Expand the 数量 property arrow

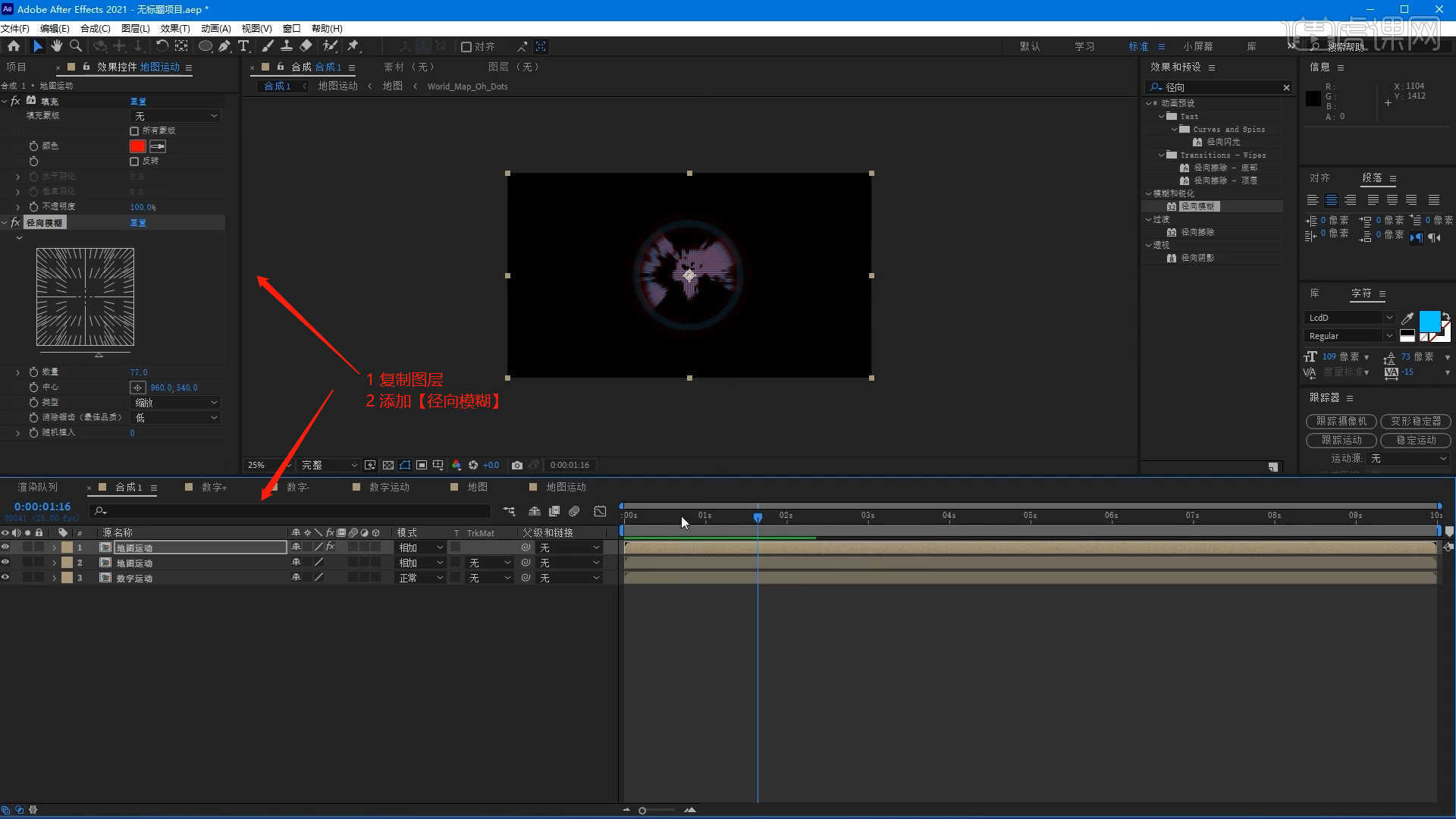pyautogui.click(x=18, y=372)
